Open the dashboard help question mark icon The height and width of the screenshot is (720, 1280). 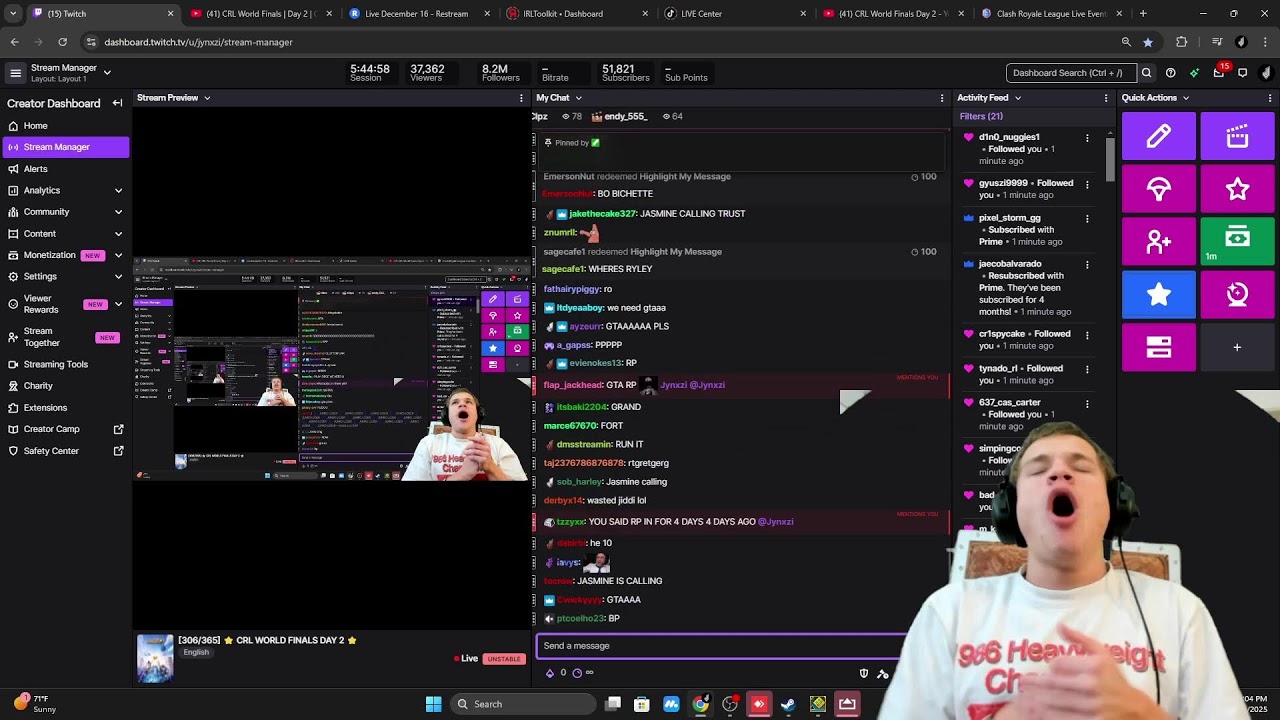1171,73
